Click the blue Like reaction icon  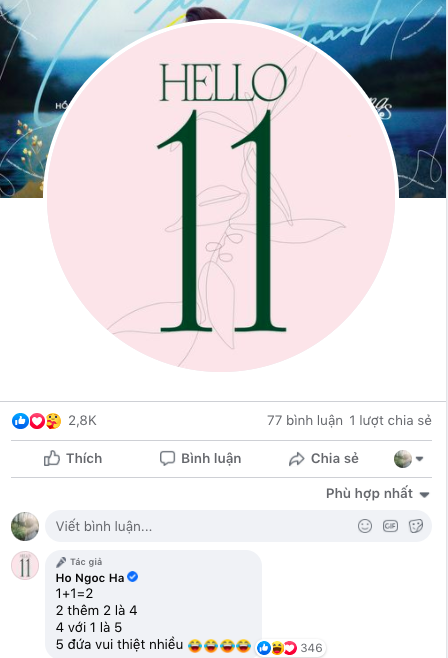pyautogui.click(x=20, y=420)
